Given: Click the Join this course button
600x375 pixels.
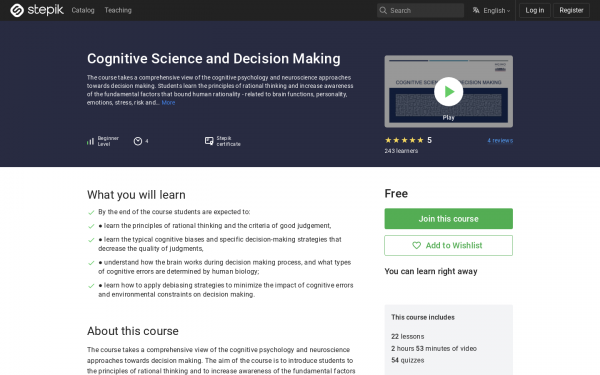Looking at the screenshot, I should pyautogui.click(x=448, y=219).
